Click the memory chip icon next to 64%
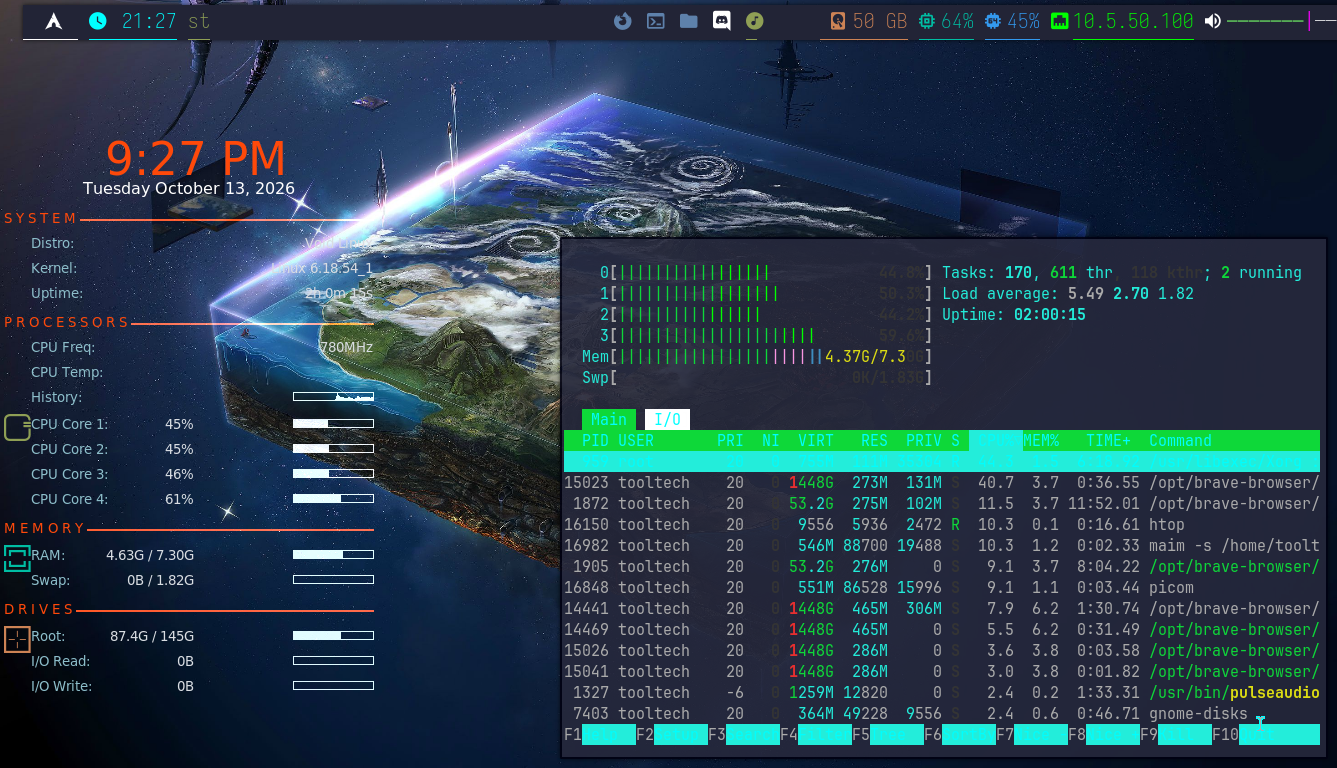 point(927,20)
